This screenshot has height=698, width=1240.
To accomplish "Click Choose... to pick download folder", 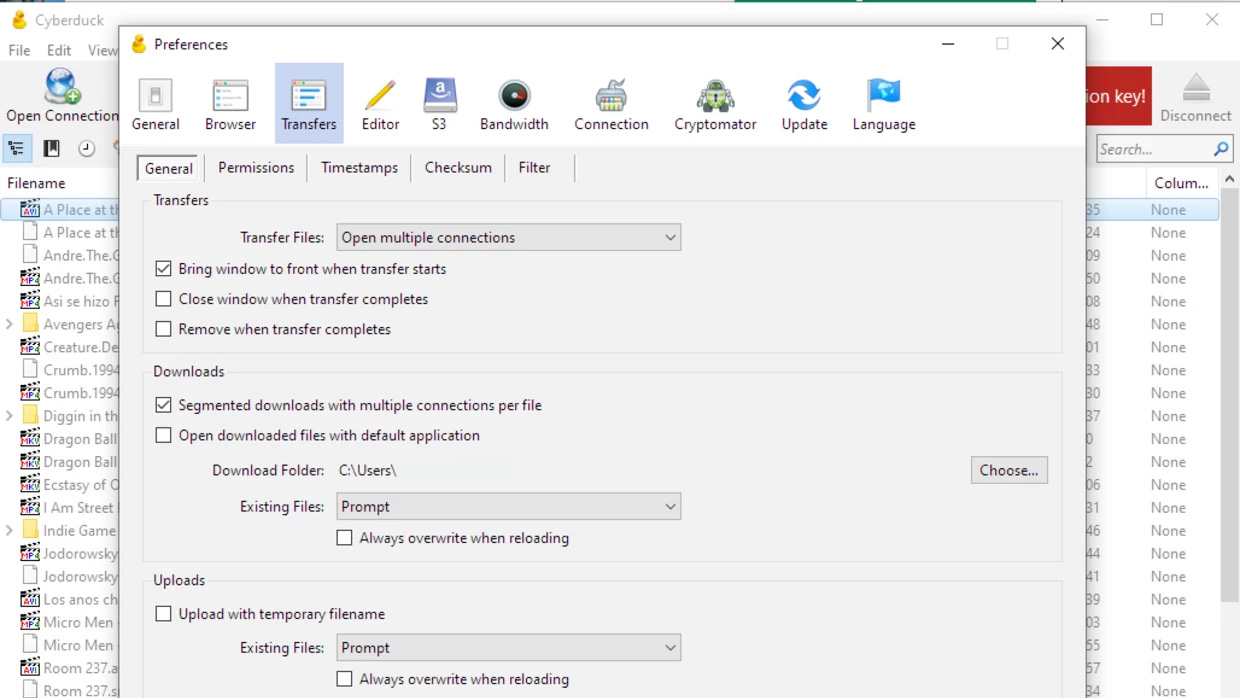I will click(x=1008, y=470).
